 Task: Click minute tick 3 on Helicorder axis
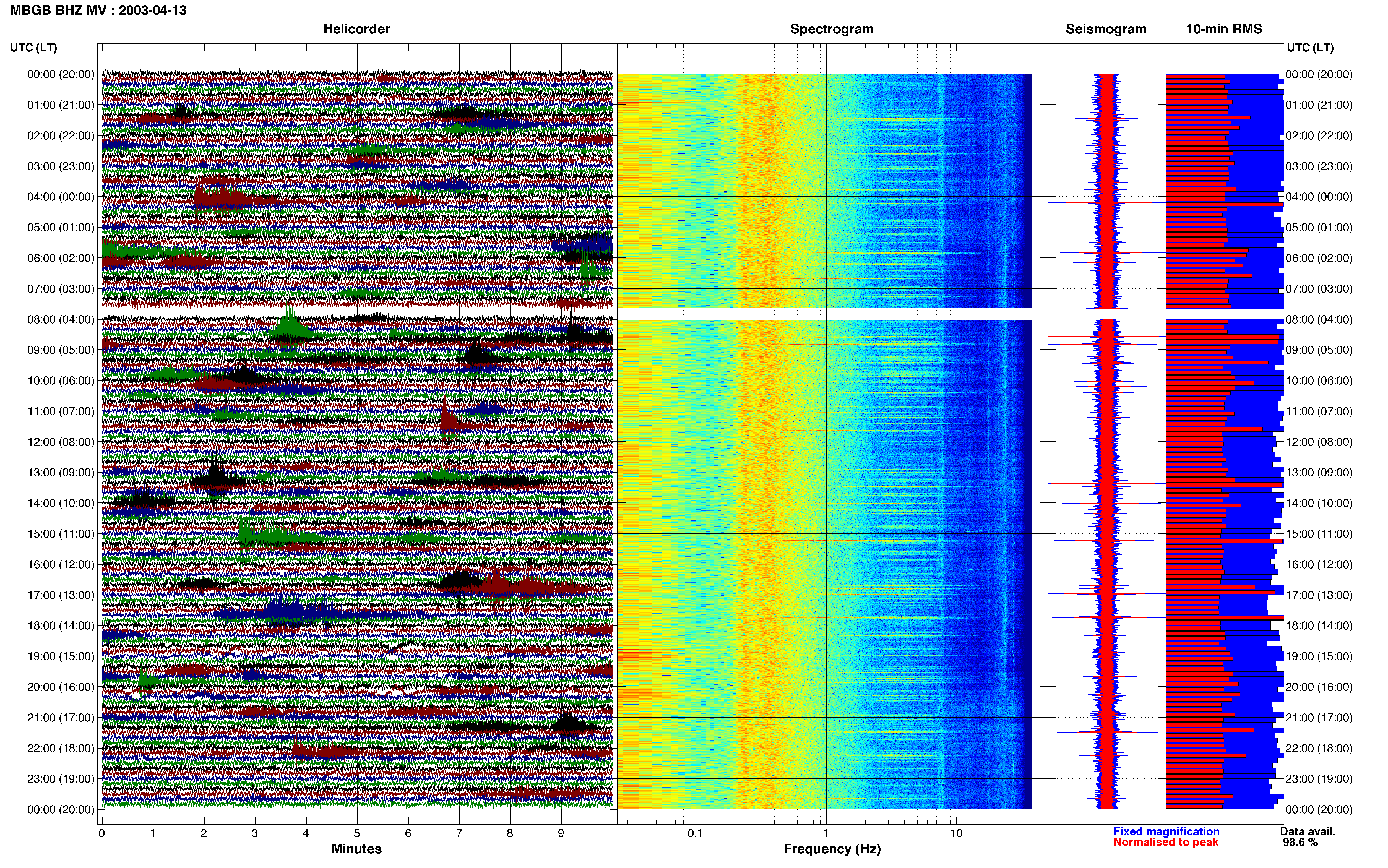(x=255, y=833)
